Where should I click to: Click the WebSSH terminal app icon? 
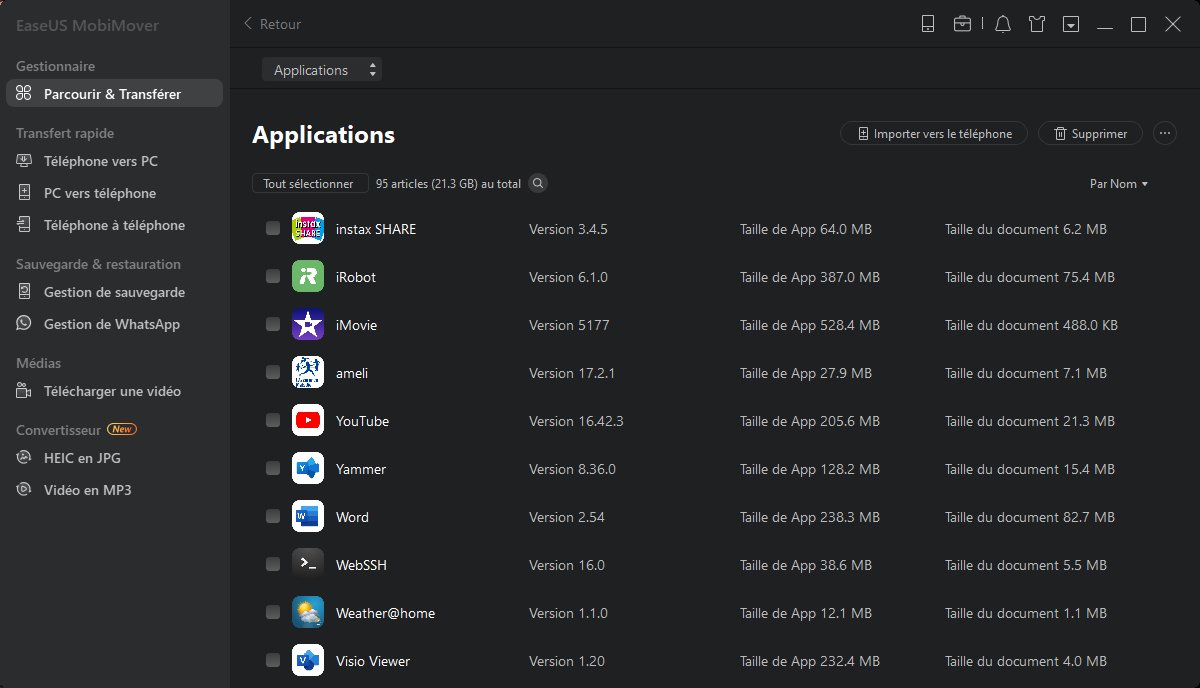coord(308,565)
